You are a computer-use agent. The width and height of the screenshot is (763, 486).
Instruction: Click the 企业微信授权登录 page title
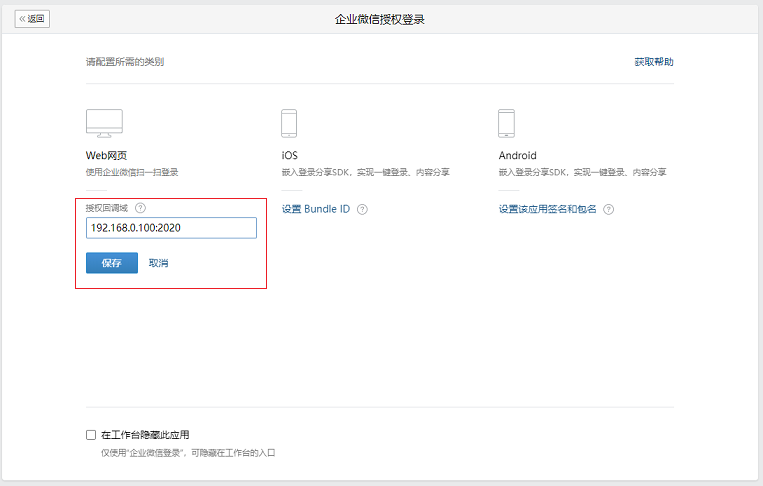click(x=380, y=19)
